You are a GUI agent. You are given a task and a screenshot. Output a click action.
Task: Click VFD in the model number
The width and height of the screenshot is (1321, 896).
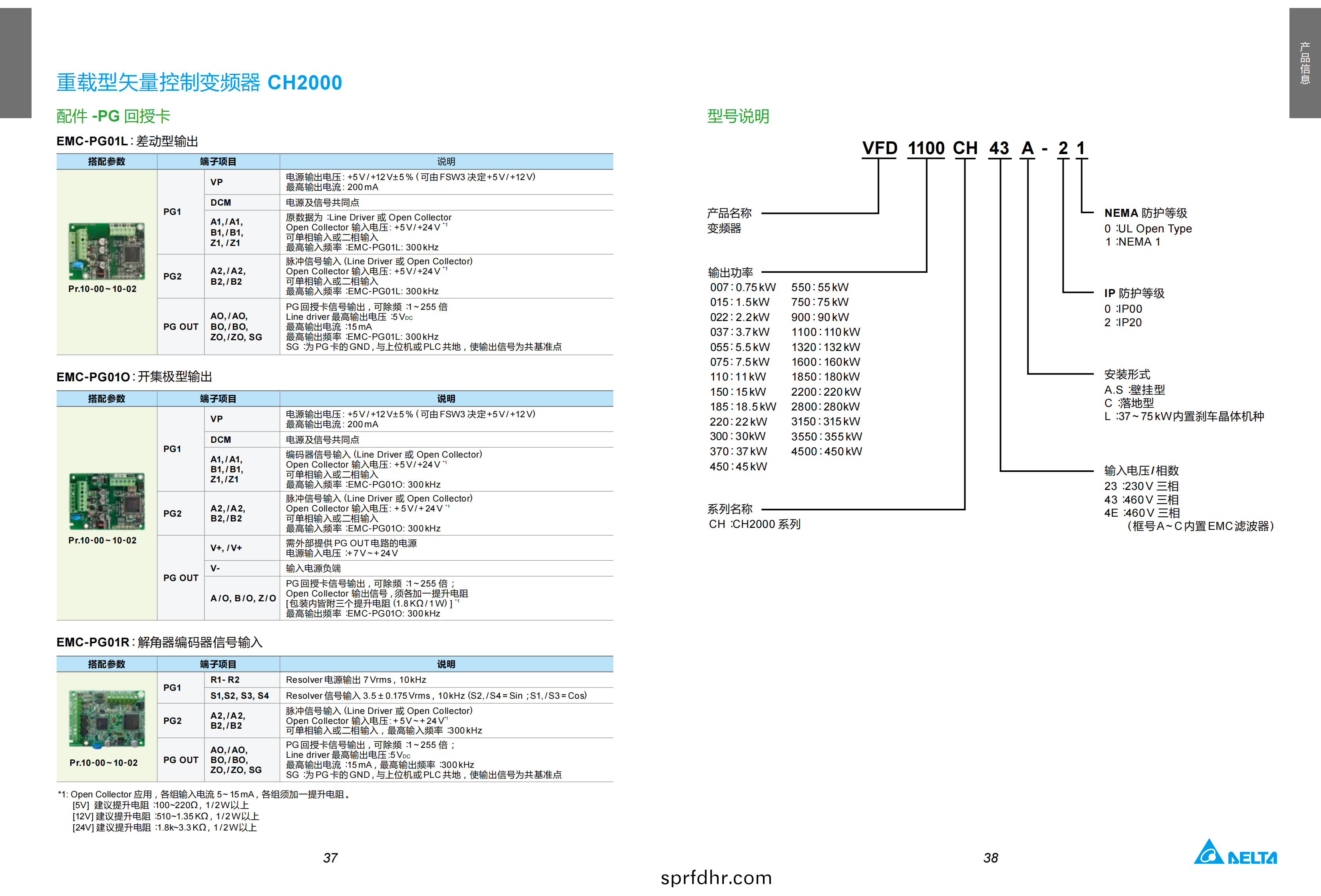879,148
